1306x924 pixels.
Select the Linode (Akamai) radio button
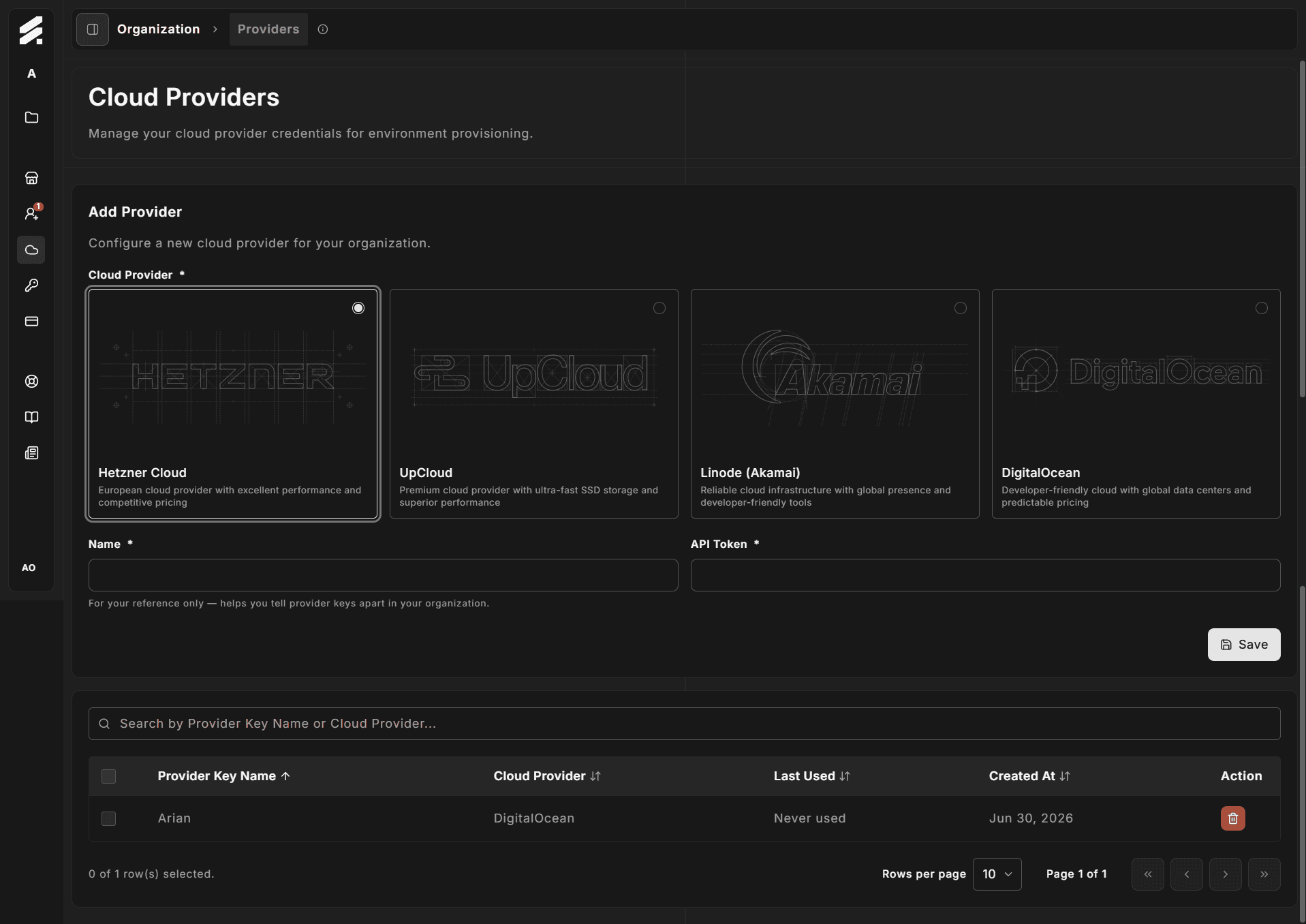pyautogui.click(x=961, y=308)
